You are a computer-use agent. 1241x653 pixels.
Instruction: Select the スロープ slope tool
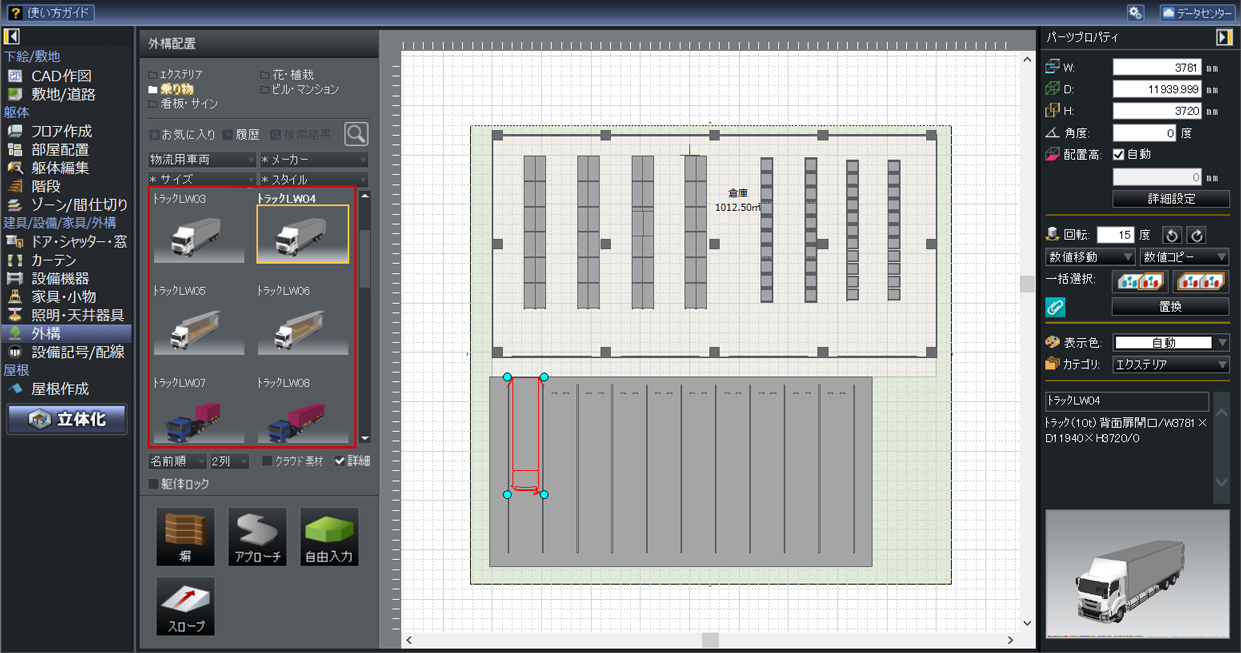click(185, 606)
